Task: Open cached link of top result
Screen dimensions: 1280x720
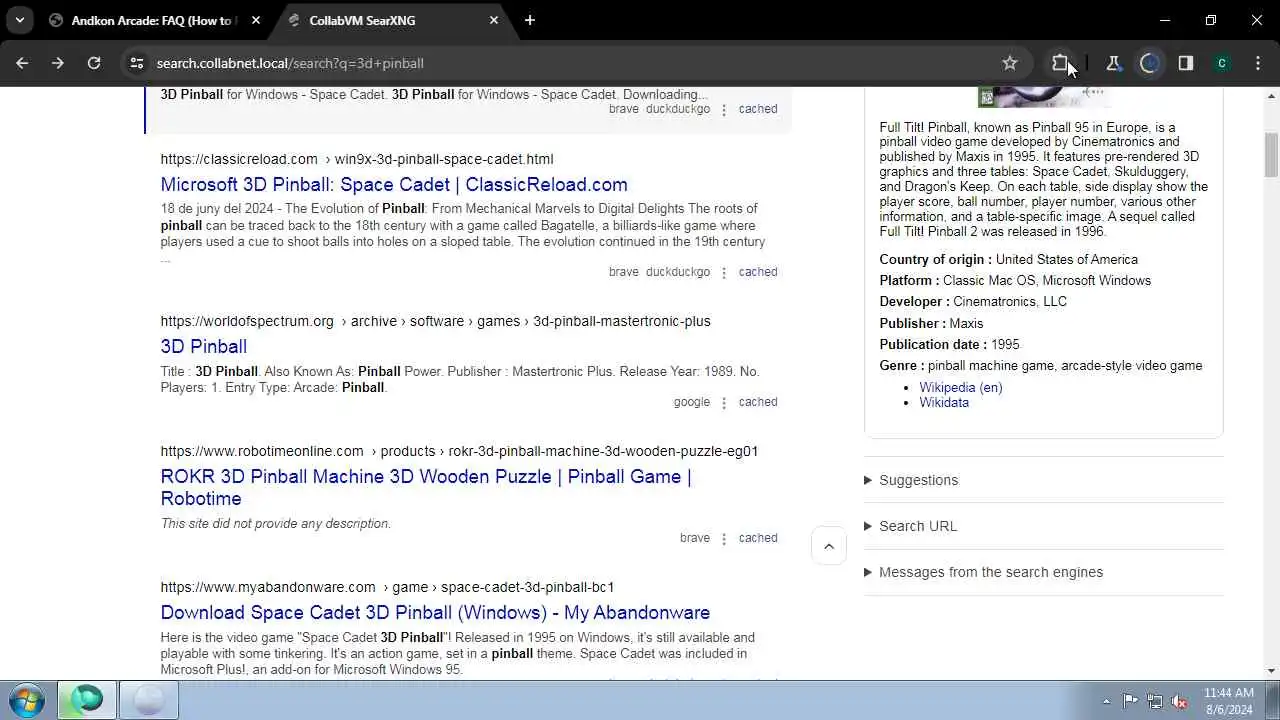Action: click(758, 109)
